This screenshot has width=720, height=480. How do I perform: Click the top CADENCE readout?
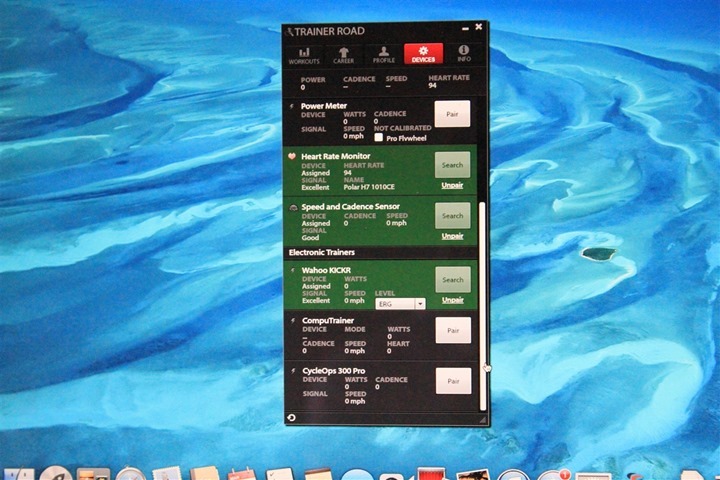coord(359,83)
